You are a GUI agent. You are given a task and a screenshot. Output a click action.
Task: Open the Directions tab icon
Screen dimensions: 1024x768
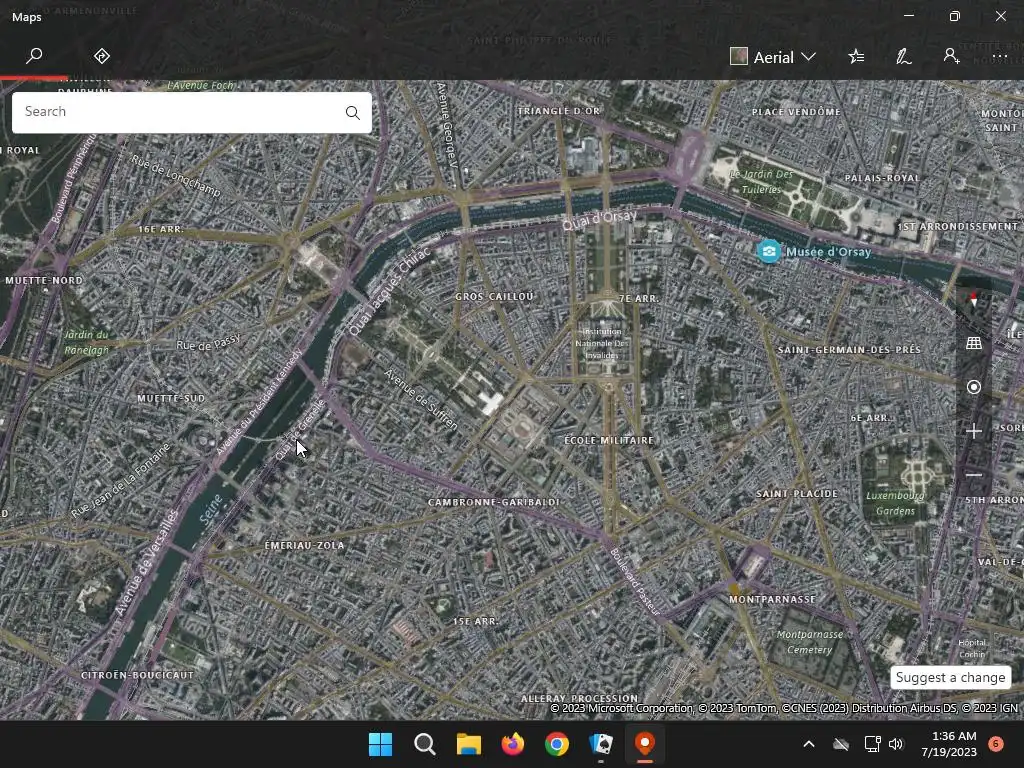tap(102, 56)
